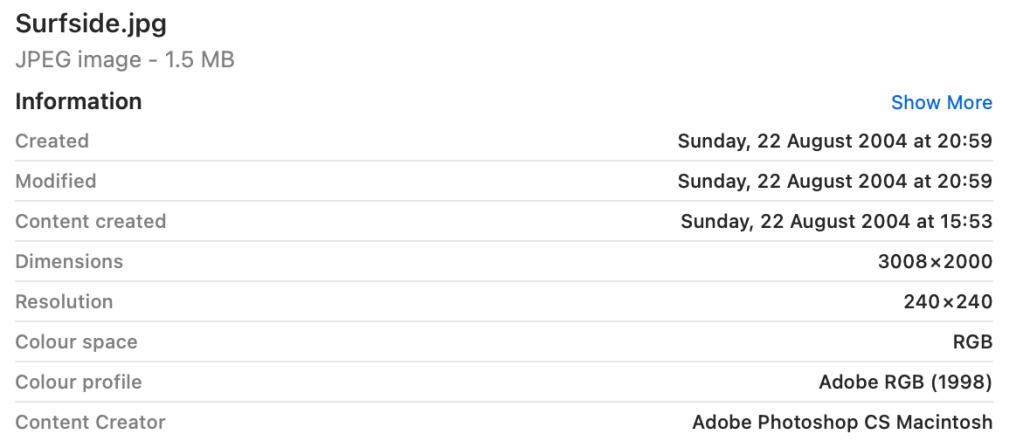The width and height of the screenshot is (1023, 448).
Task: Select the Dimensions row label
Action: [x=69, y=261]
